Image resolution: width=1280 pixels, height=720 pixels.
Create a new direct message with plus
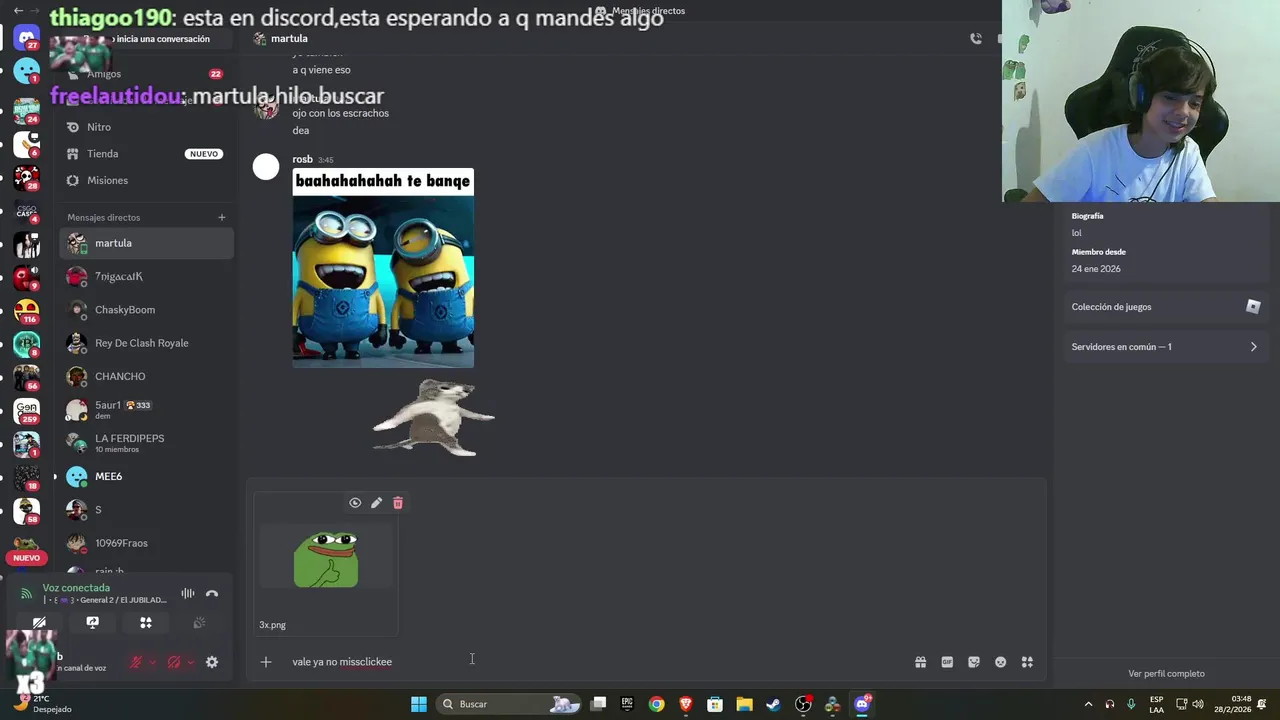click(222, 217)
